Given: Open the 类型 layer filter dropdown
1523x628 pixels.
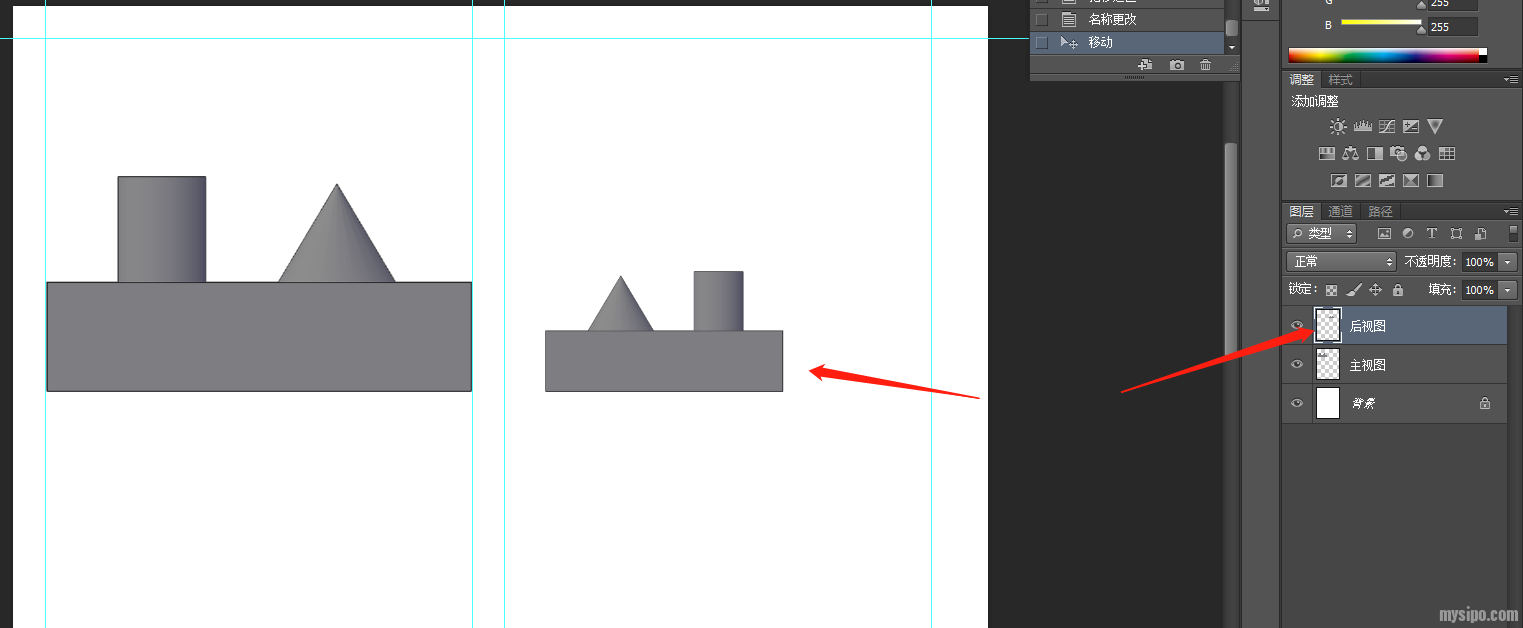Looking at the screenshot, I should pos(1321,234).
